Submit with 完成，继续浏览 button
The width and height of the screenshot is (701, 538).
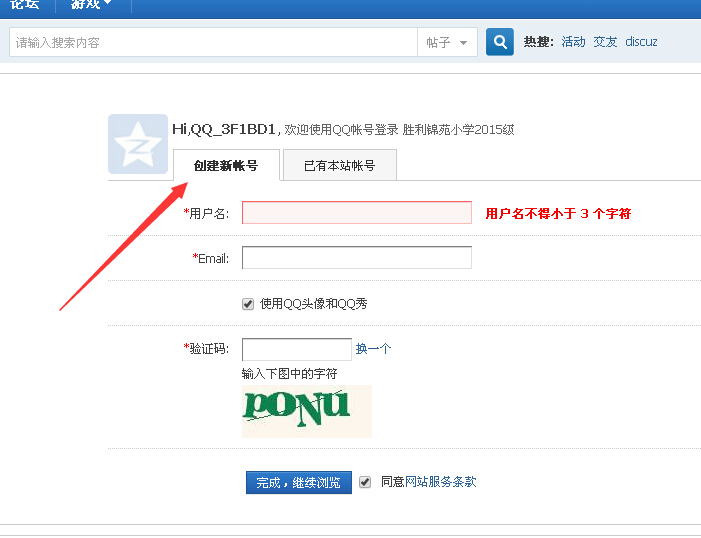click(x=299, y=483)
